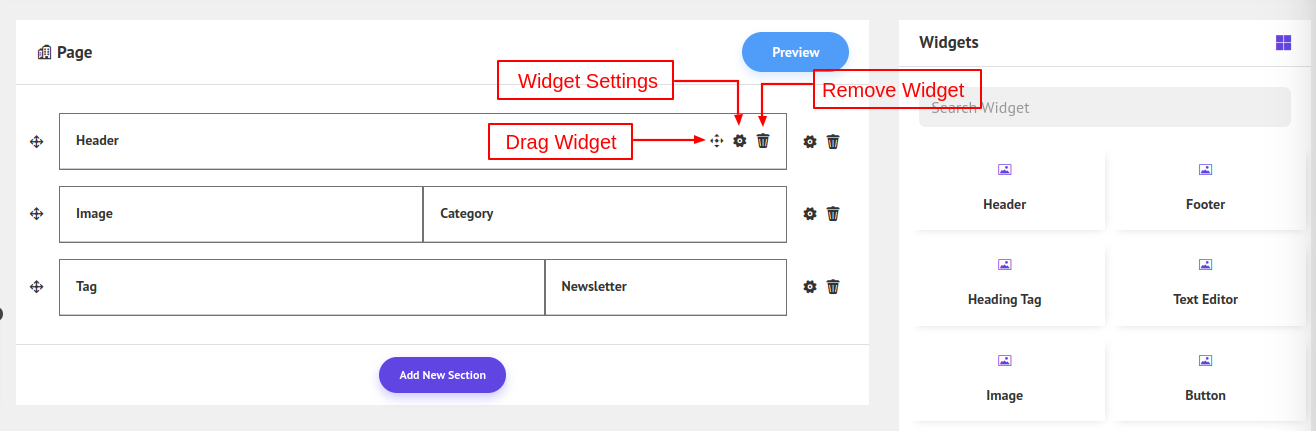Open settings for the Tag/Newsletter section
This screenshot has width=1316, height=431.
810,287
